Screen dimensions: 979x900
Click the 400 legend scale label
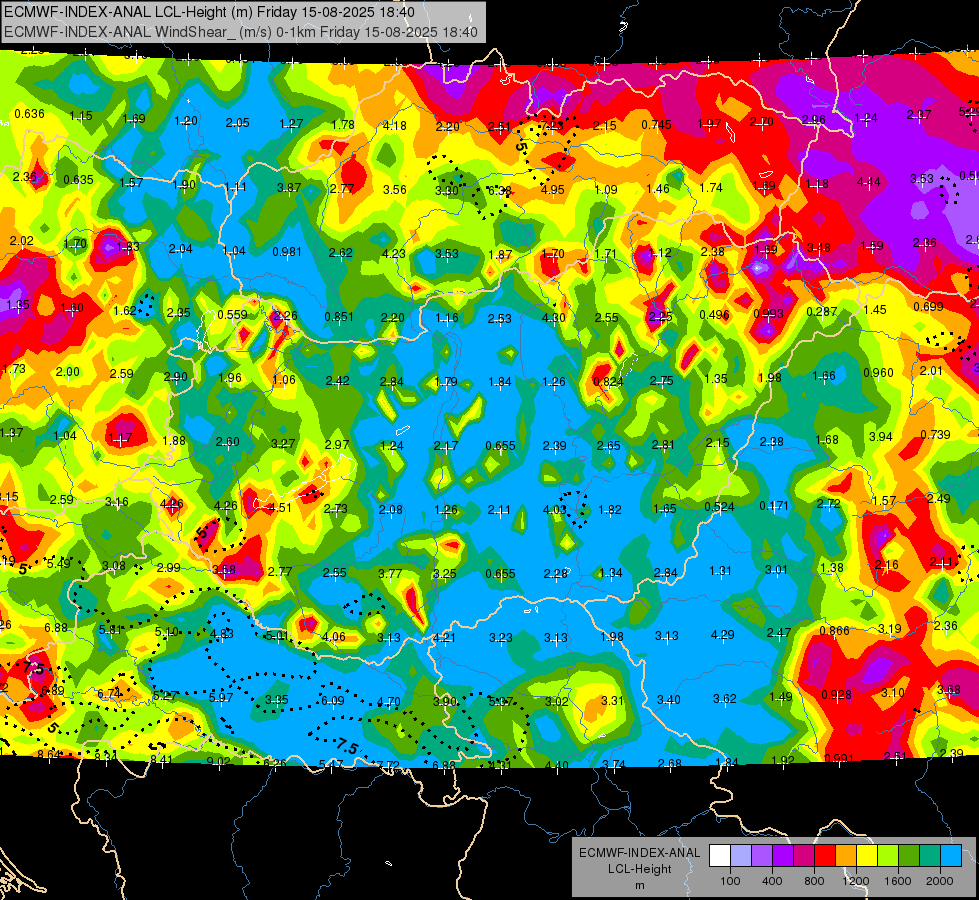point(772,881)
